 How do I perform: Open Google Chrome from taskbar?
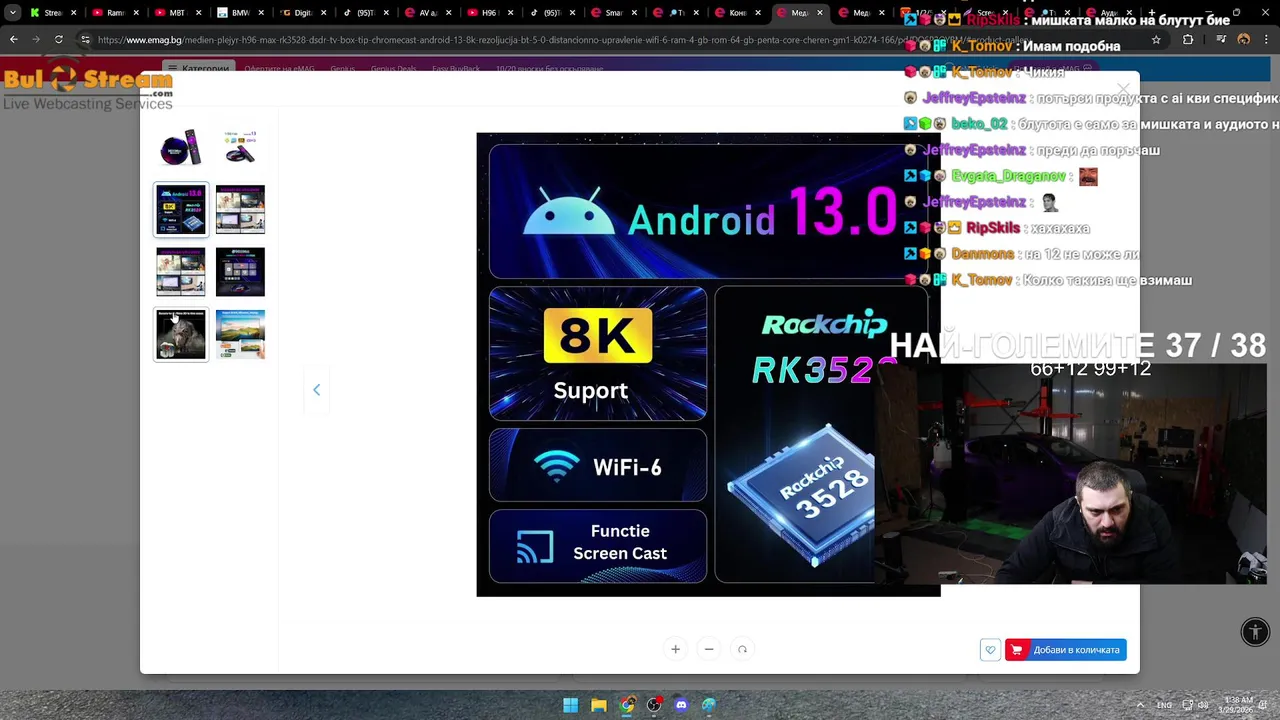626,705
